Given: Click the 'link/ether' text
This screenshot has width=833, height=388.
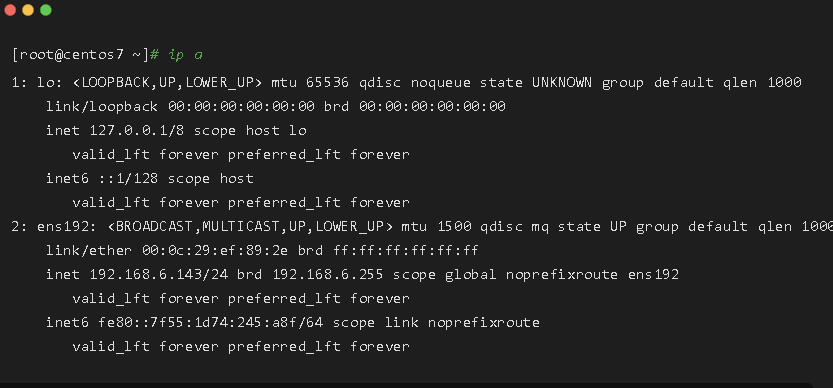Looking at the screenshot, I should 89,250.
